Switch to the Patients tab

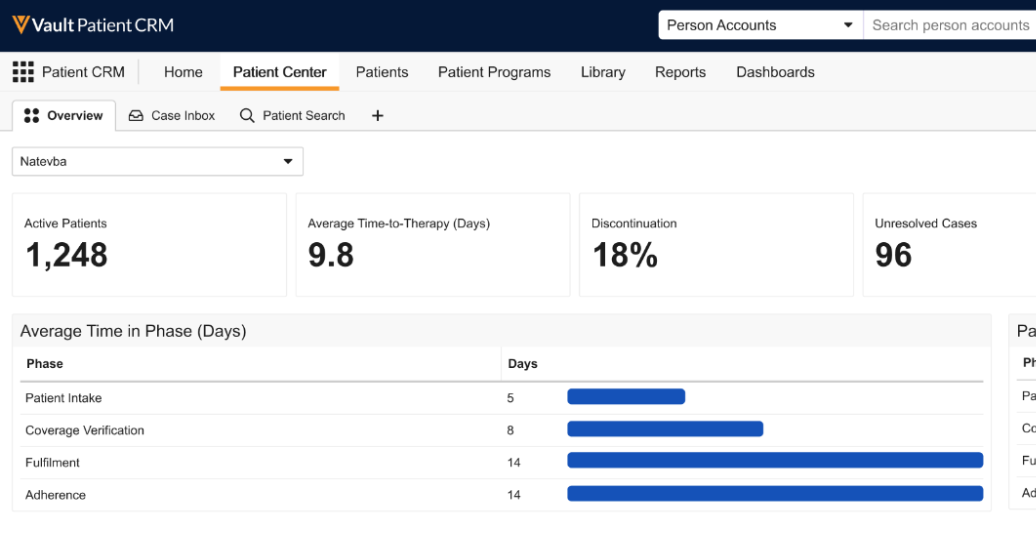(x=382, y=72)
